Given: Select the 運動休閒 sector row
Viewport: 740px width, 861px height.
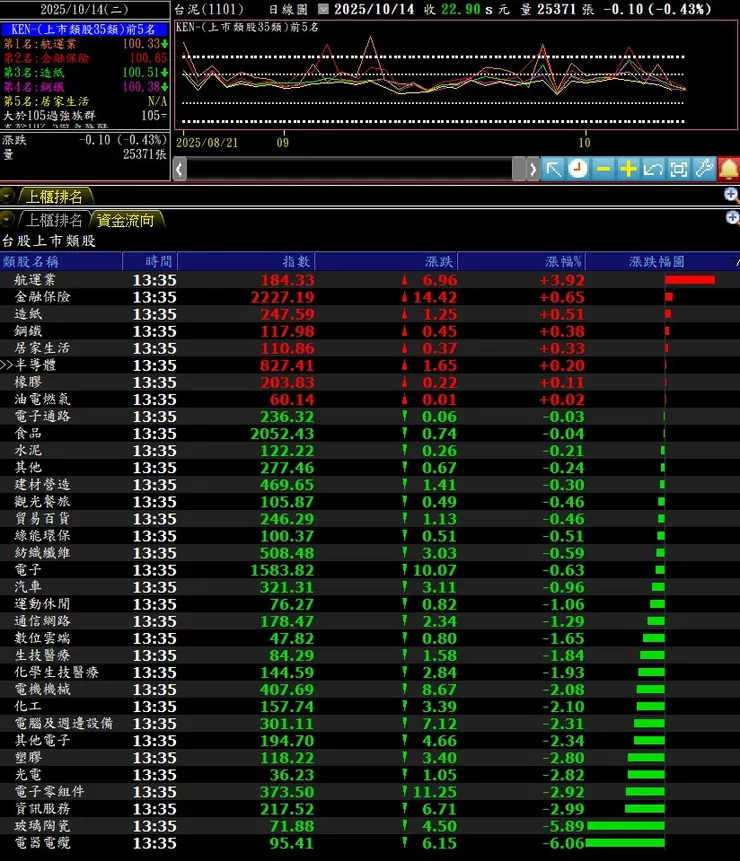Looking at the screenshot, I should [x=370, y=604].
